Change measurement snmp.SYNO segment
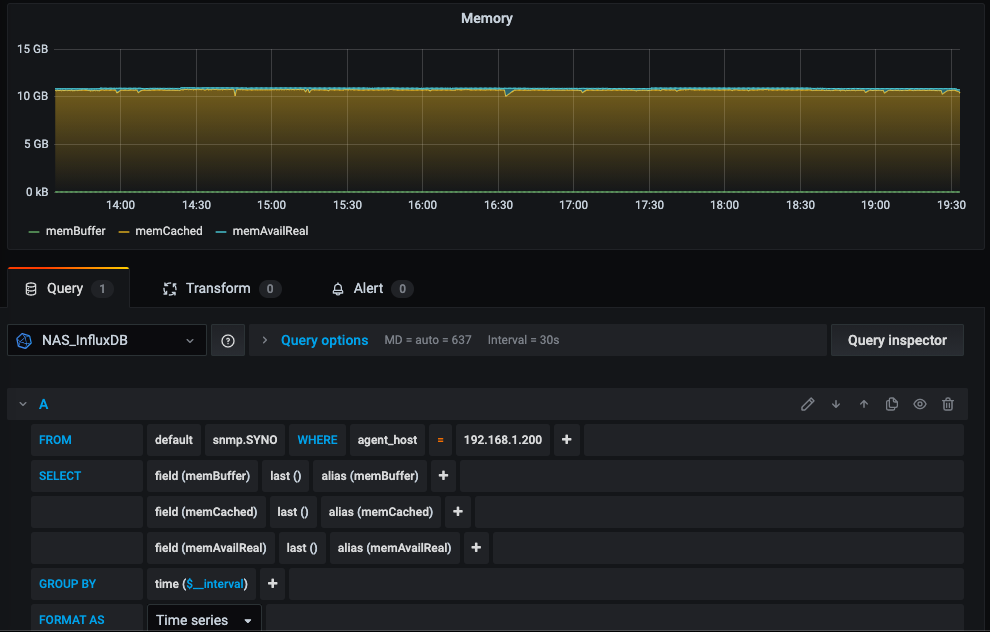990x632 pixels. tap(245, 440)
